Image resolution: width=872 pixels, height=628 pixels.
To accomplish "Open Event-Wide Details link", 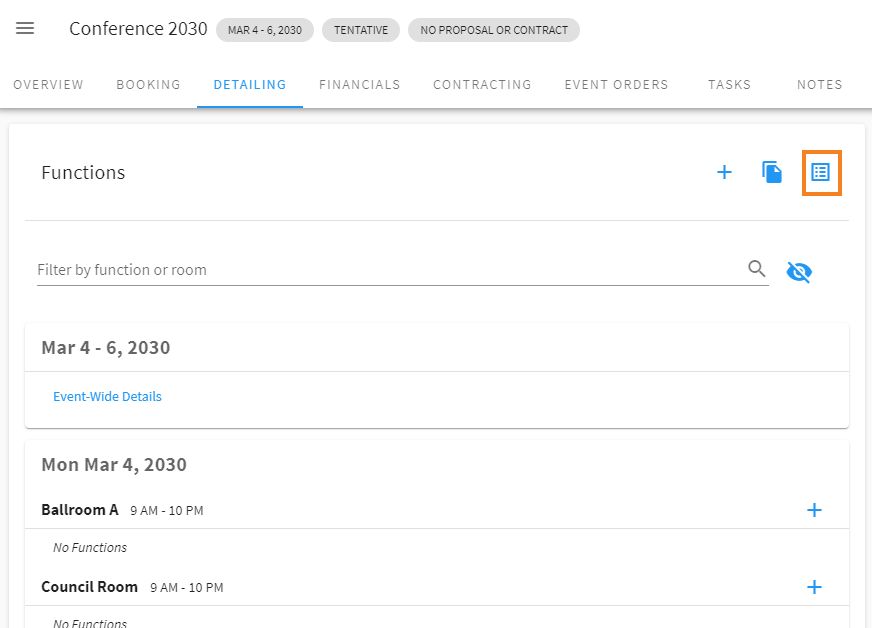I will pyautogui.click(x=107, y=397).
